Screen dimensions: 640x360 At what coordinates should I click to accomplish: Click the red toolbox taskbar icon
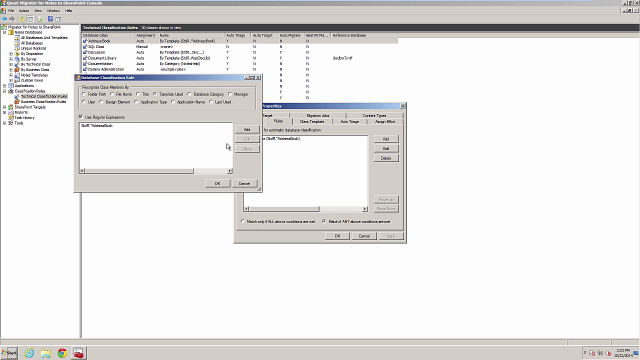point(78,353)
